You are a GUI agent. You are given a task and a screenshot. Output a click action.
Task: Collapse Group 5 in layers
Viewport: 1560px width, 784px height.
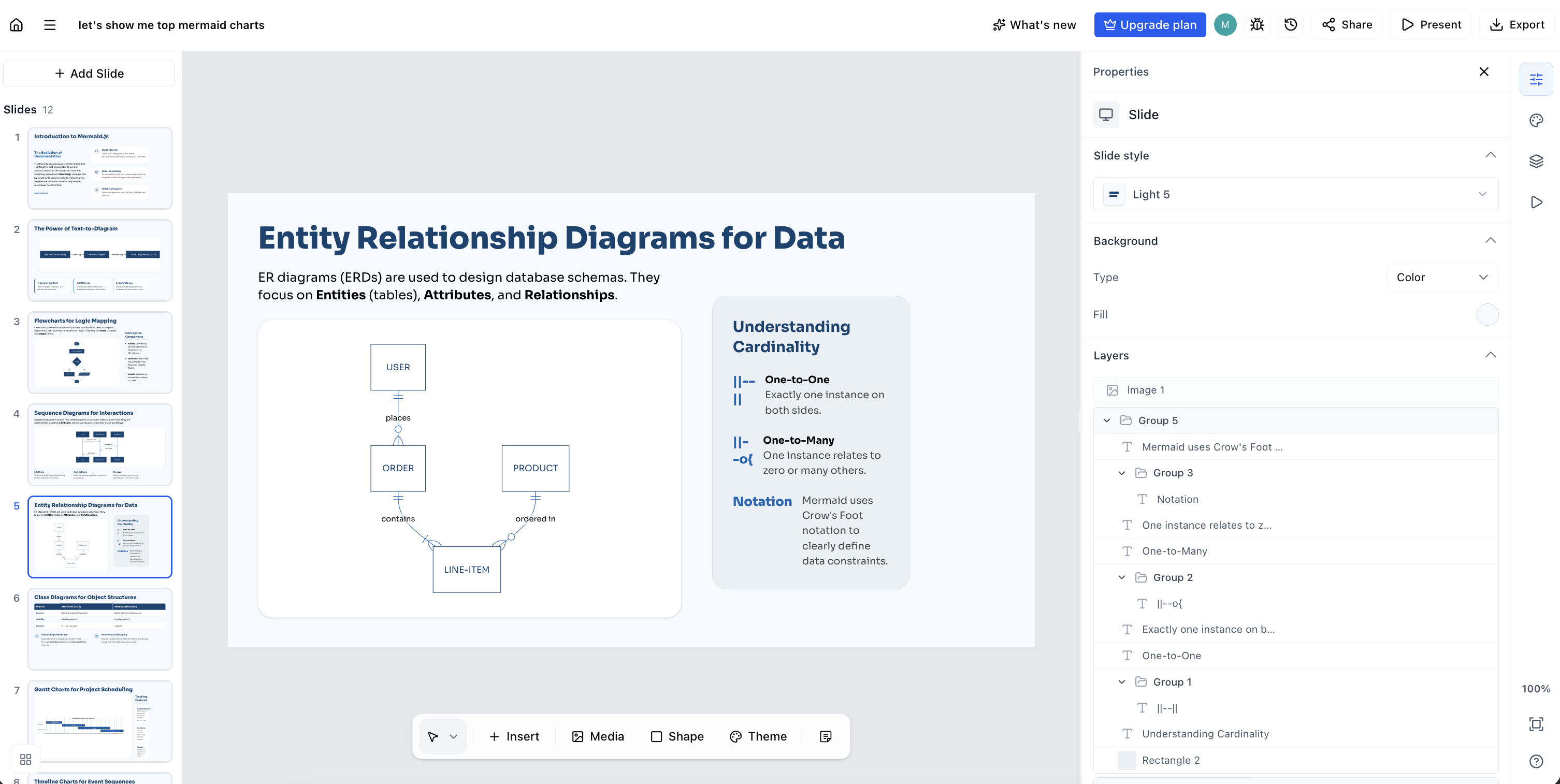[x=1106, y=420]
